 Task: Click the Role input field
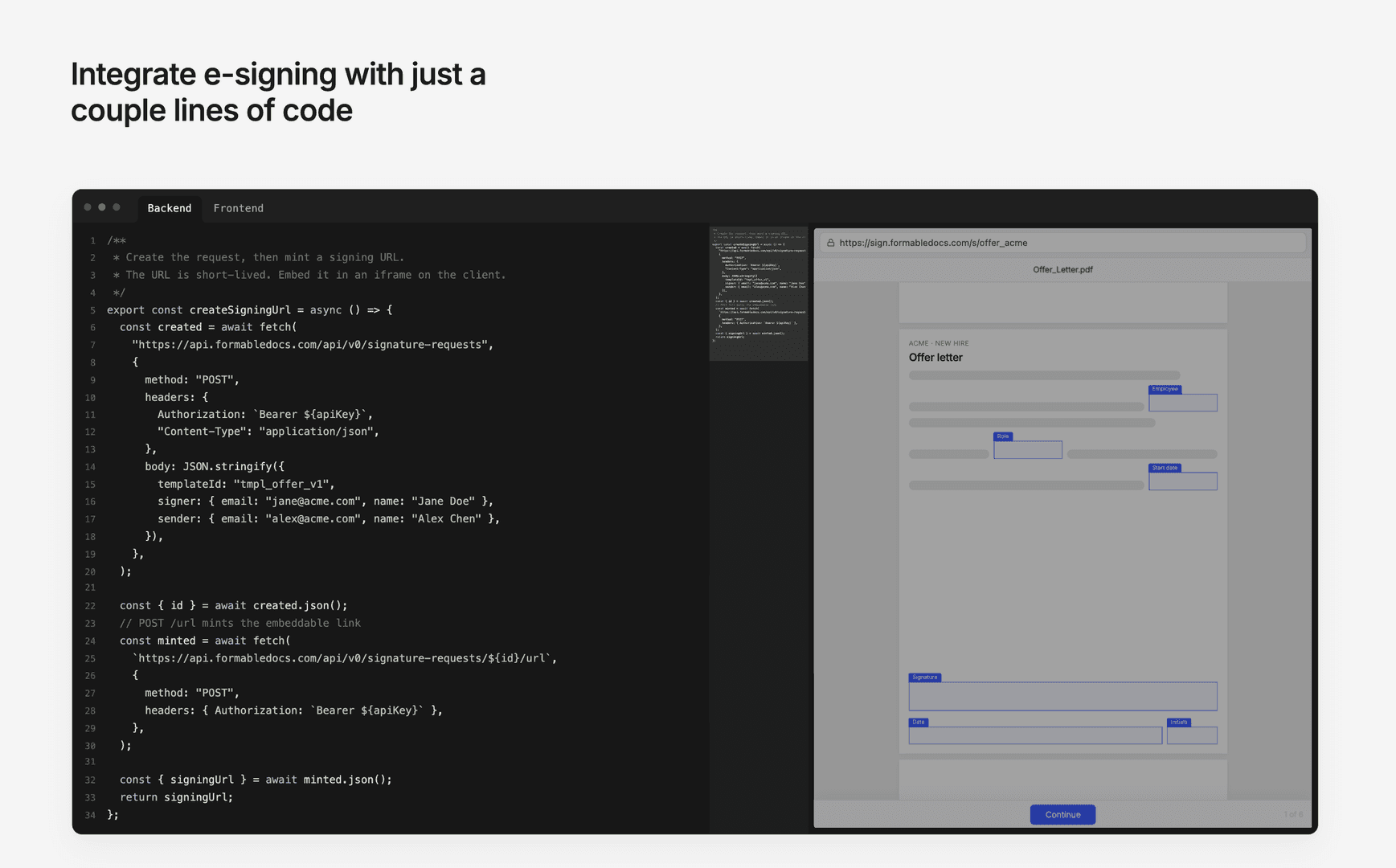1027,449
